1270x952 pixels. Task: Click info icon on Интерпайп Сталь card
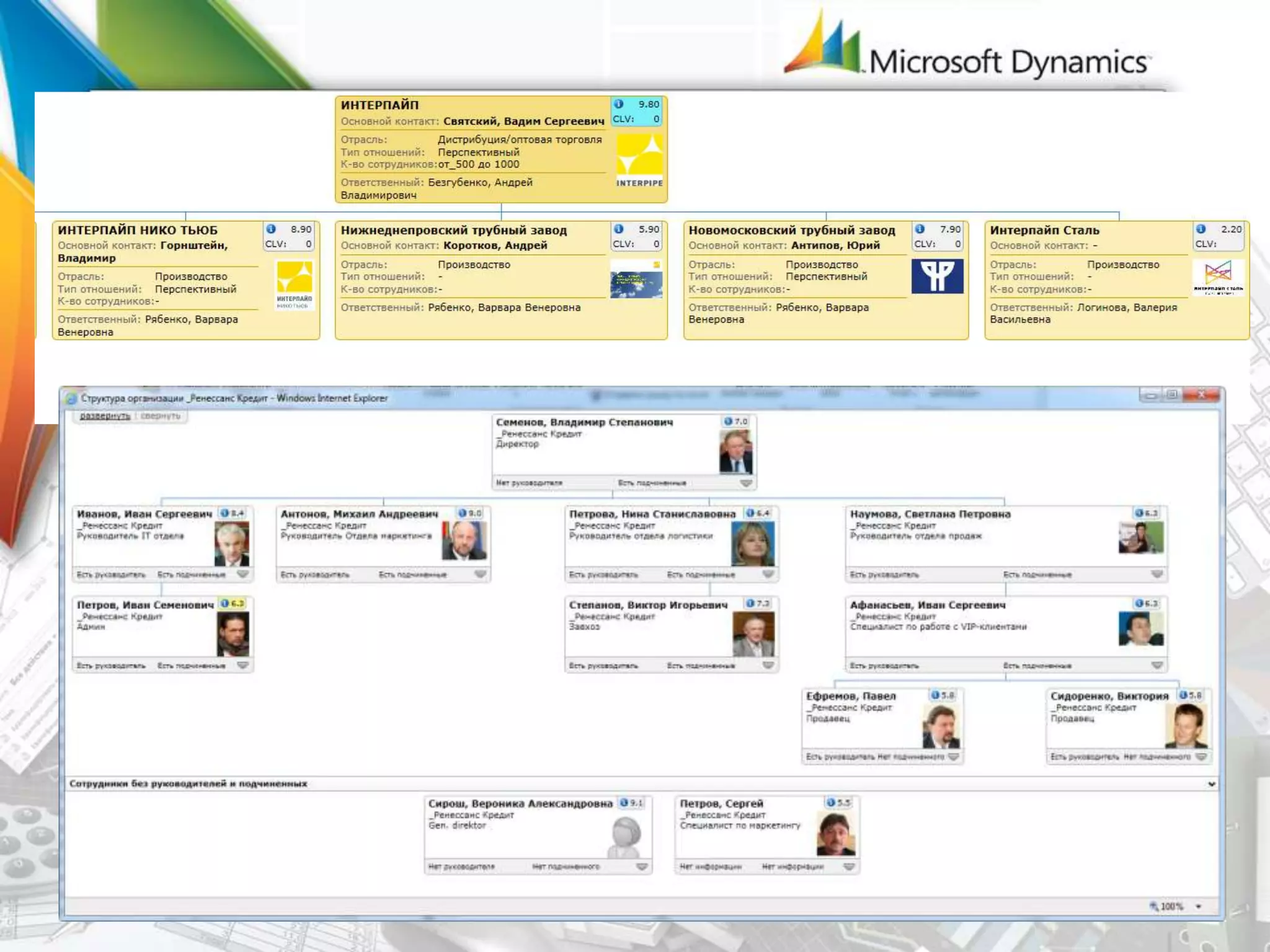[x=1201, y=229]
